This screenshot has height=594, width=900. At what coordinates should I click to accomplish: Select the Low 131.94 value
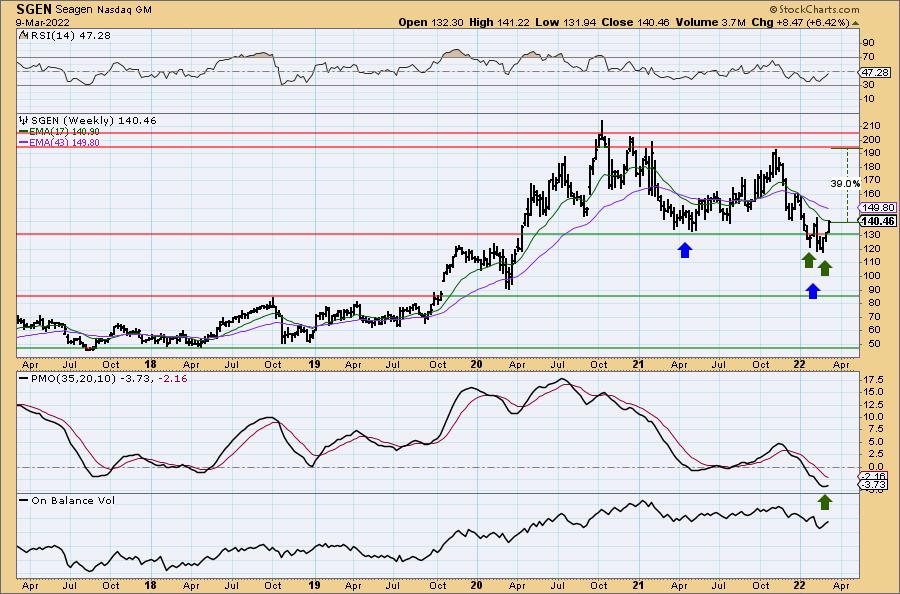click(x=565, y=22)
